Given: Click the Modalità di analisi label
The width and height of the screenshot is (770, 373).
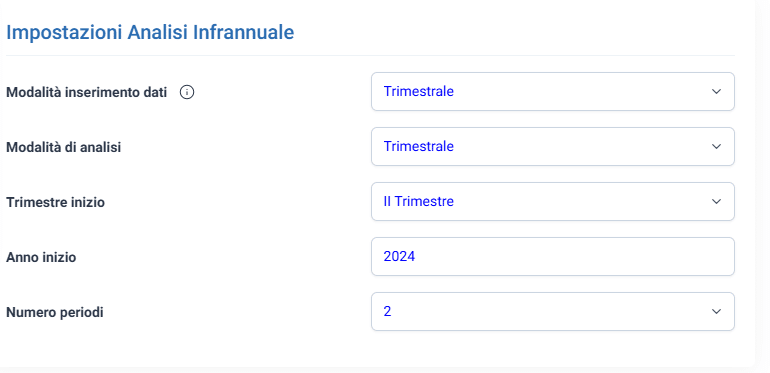Looking at the screenshot, I should (63, 147).
